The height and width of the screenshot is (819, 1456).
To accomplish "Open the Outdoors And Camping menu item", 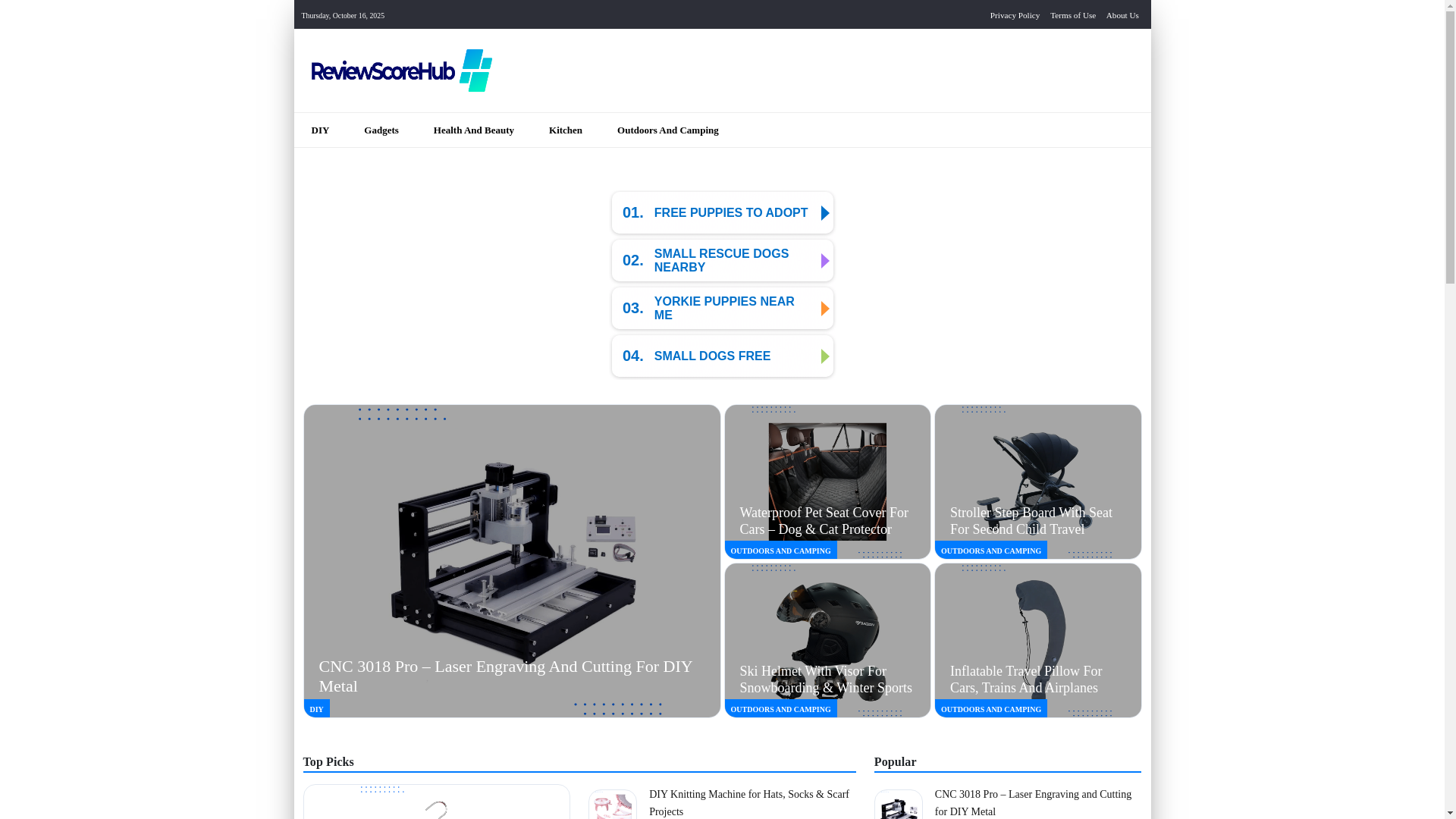I will coord(667,130).
